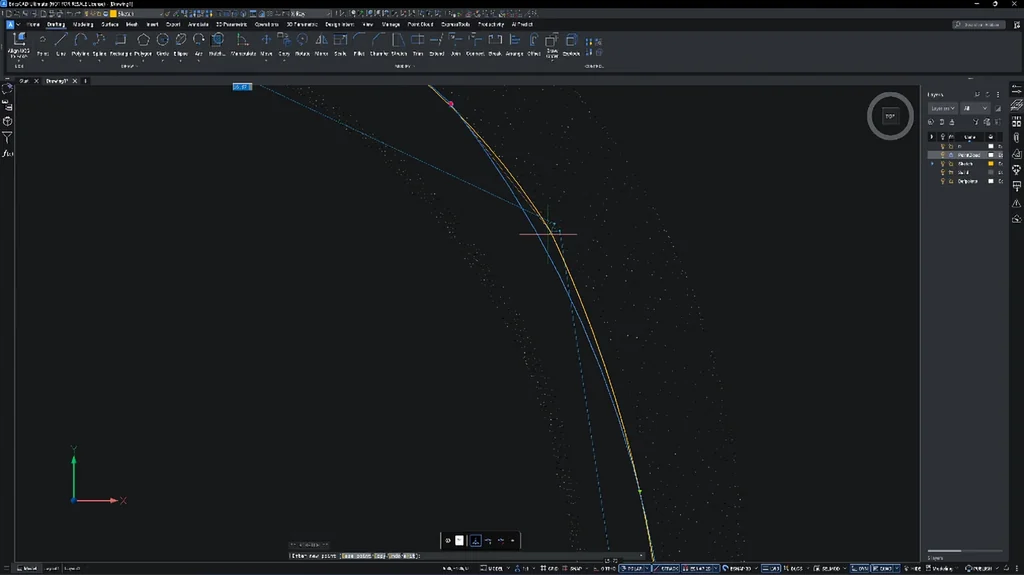The width and height of the screenshot is (1024, 575).
Task: Toggle DYN in status bar
Action: coord(859,568)
